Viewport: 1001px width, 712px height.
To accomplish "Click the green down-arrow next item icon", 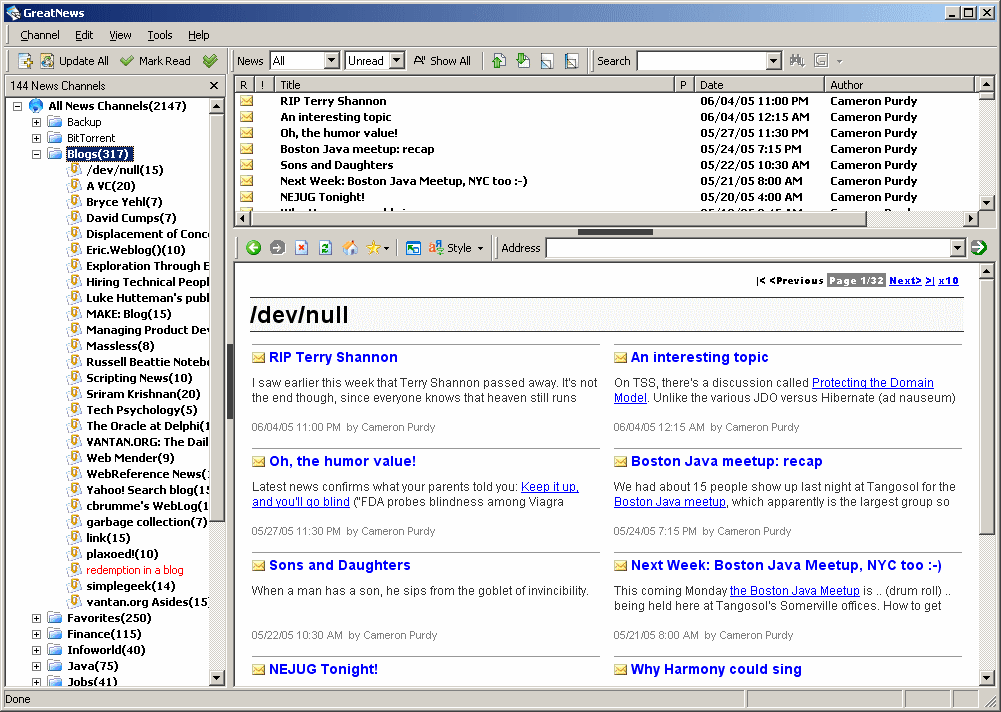I will tap(523, 61).
